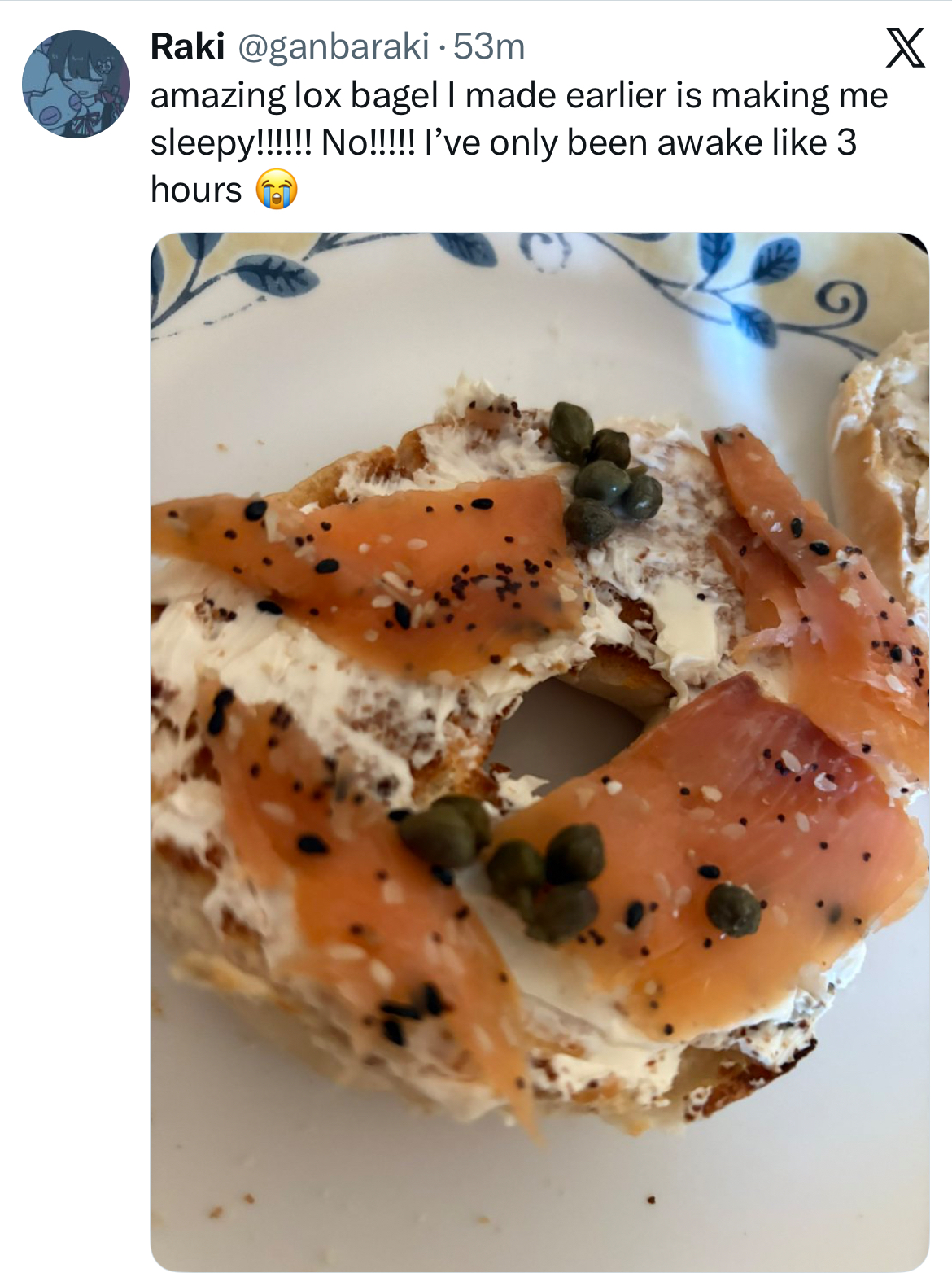Open Raki's circular profile avatar
The image size is (952, 1273).
click(x=76, y=84)
